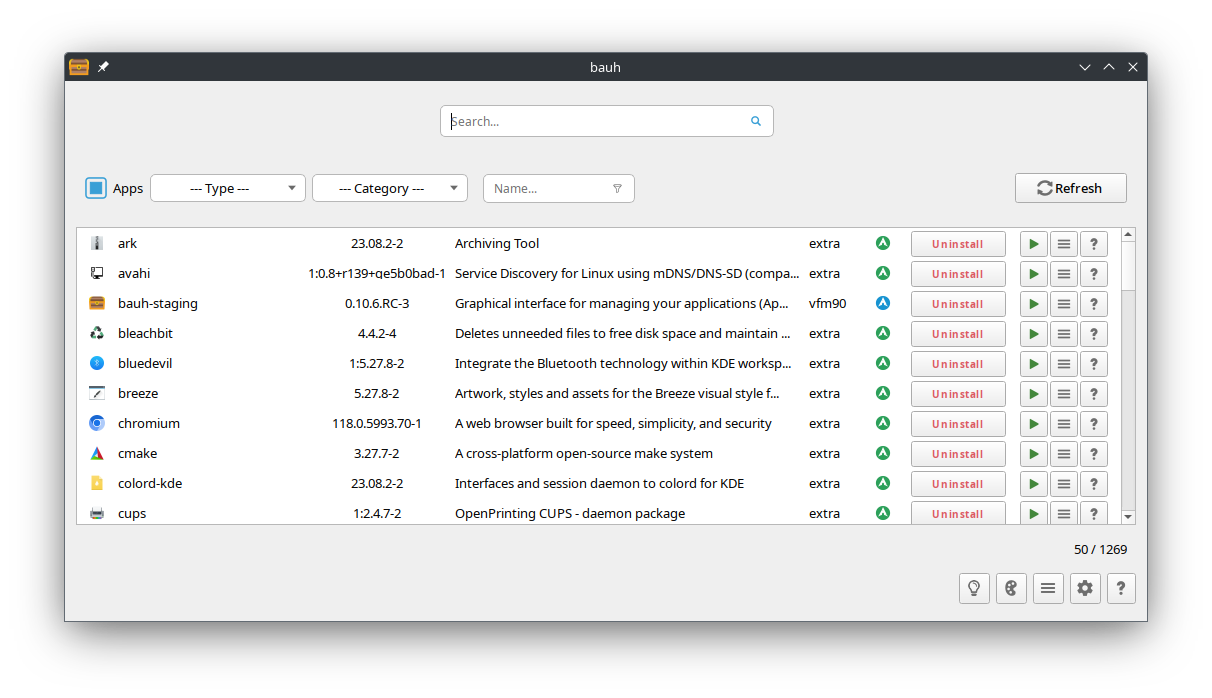Show info for cmake
This screenshot has height=698, width=1212.
(1094, 454)
